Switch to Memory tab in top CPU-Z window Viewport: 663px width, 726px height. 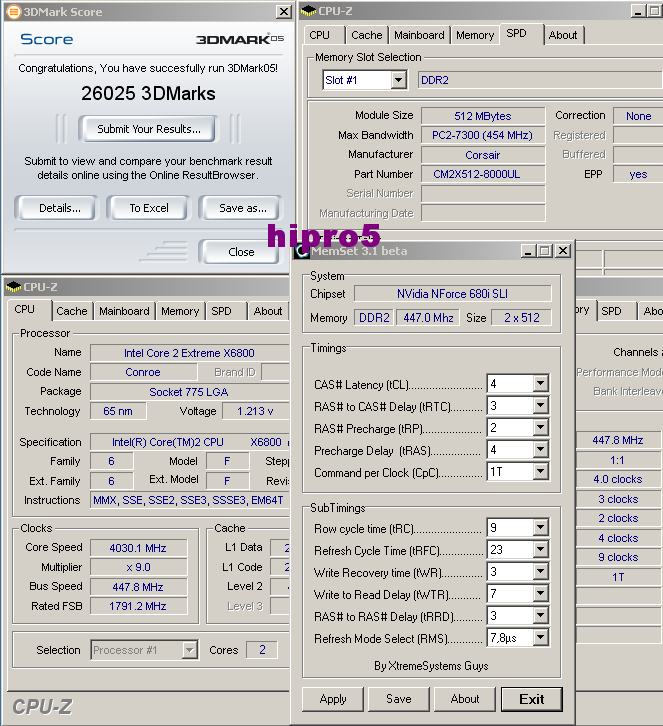(x=475, y=35)
